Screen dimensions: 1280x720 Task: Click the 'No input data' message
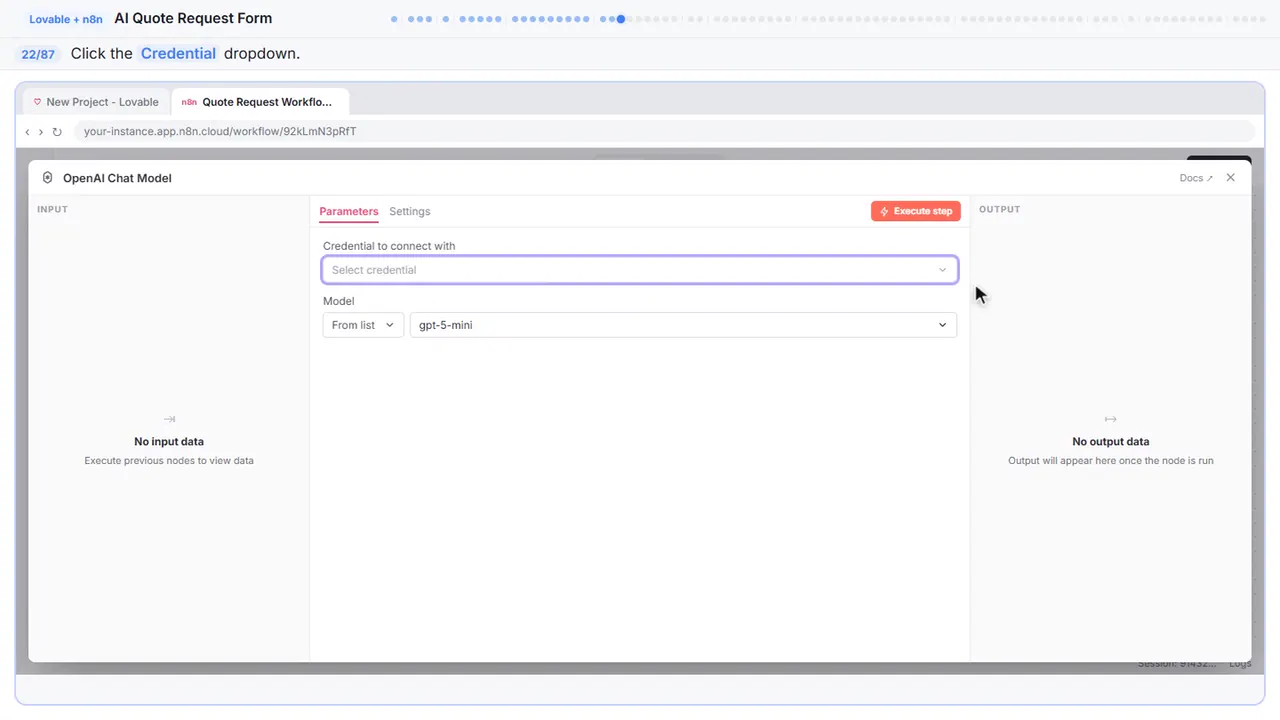click(169, 441)
